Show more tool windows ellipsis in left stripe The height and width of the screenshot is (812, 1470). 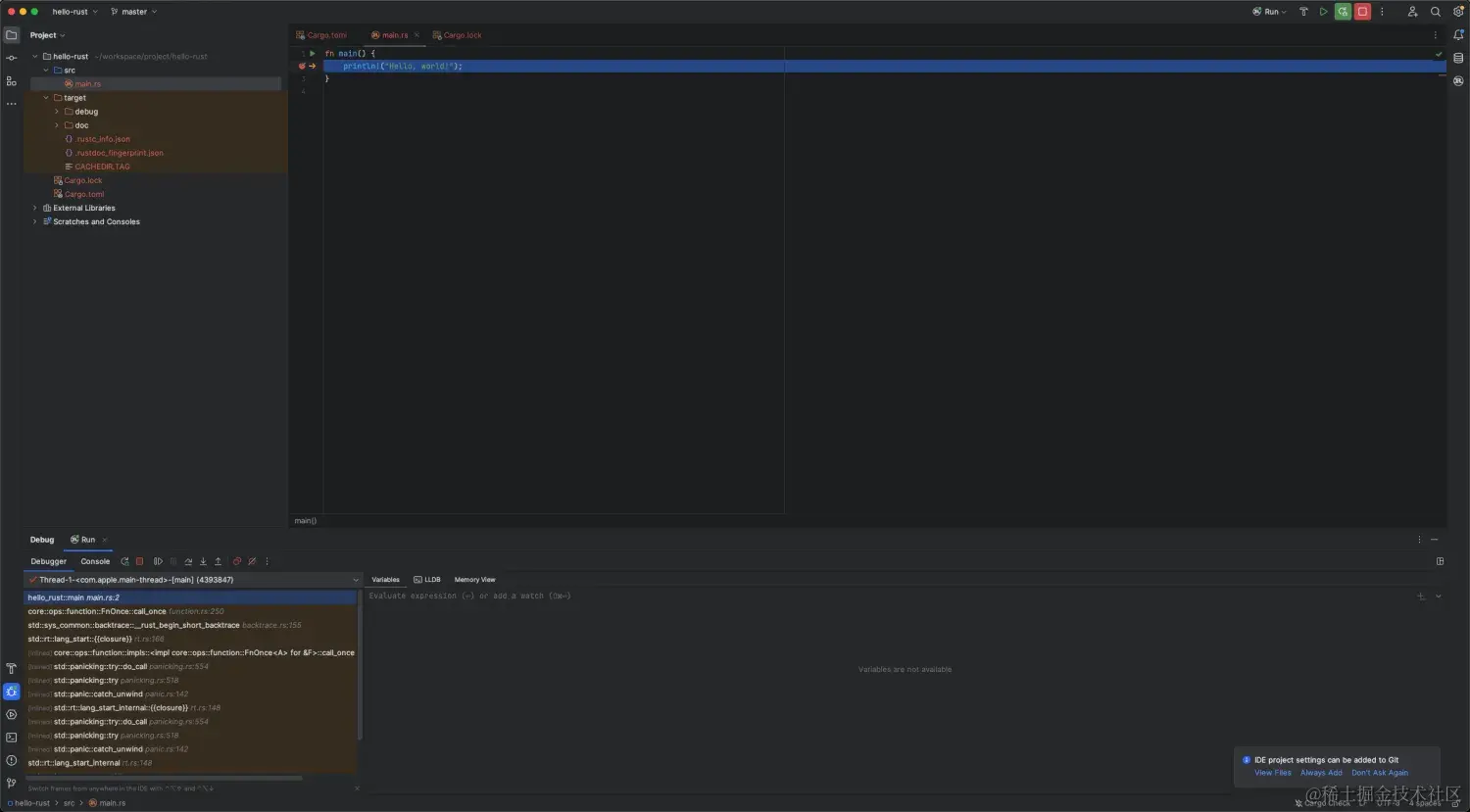tap(12, 104)
